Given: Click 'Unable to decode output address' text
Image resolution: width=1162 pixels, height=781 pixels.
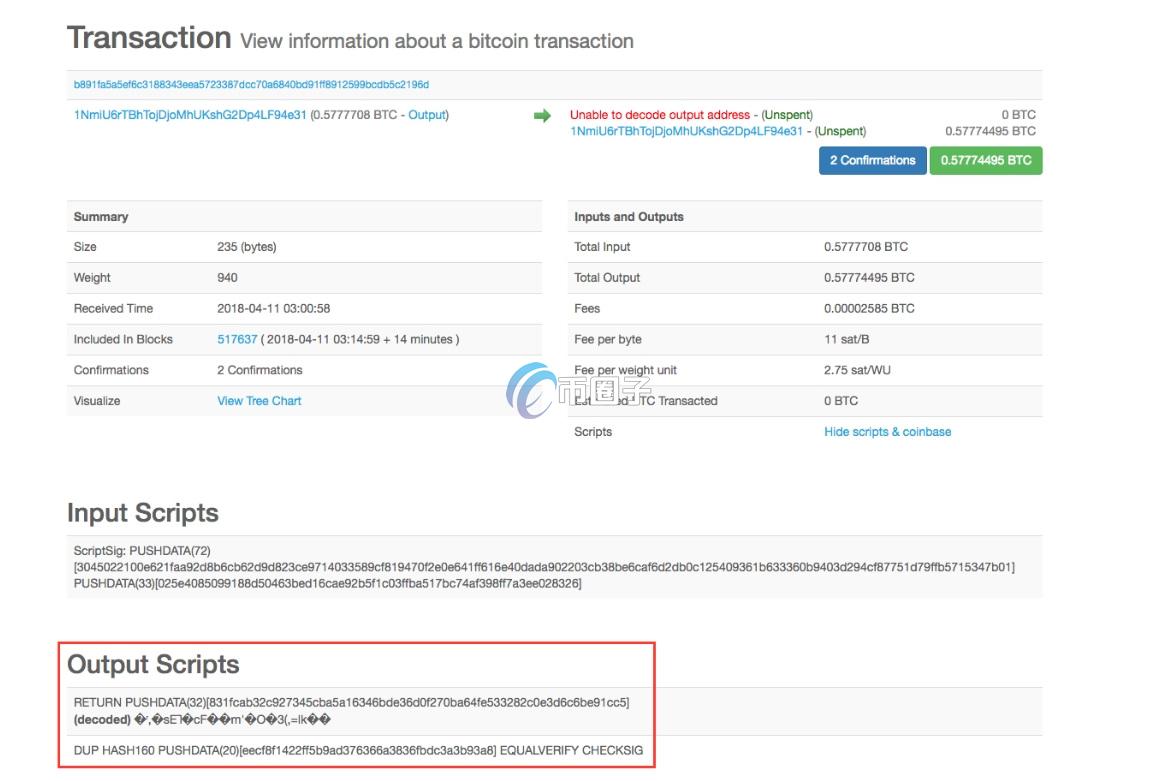Looking at the screenshot, I should pos(660,115).
